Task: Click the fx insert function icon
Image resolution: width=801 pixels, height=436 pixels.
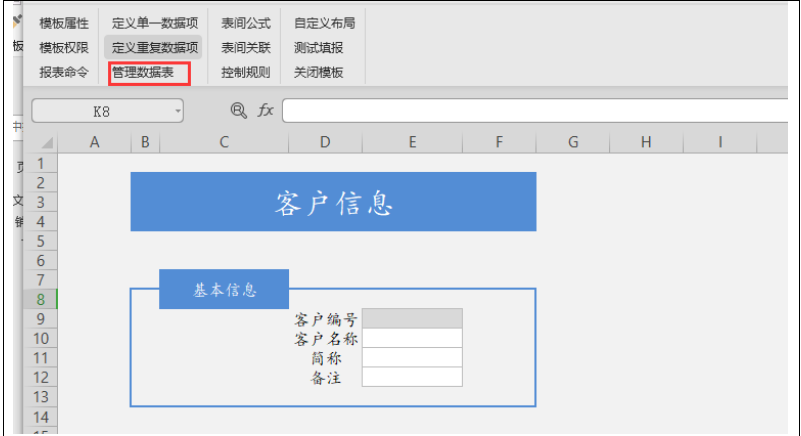Action: coord(265,110)
